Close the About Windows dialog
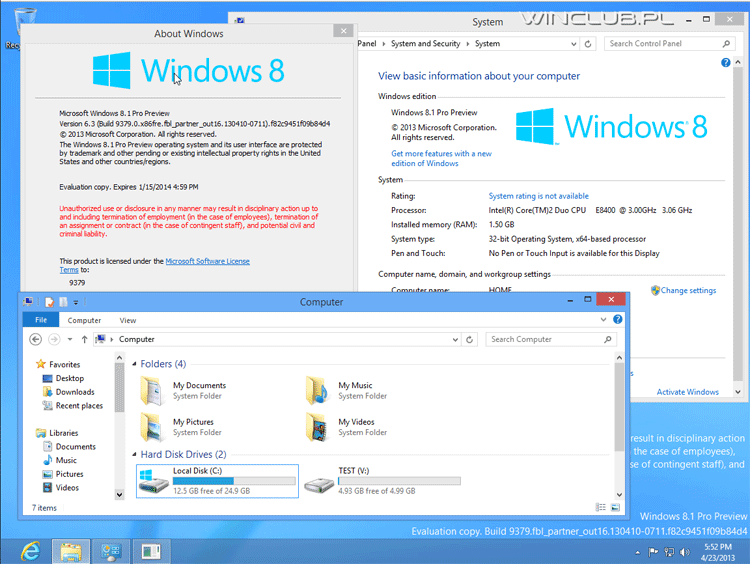750x564 pixels. pyautogui.click(x=343, y=31)
